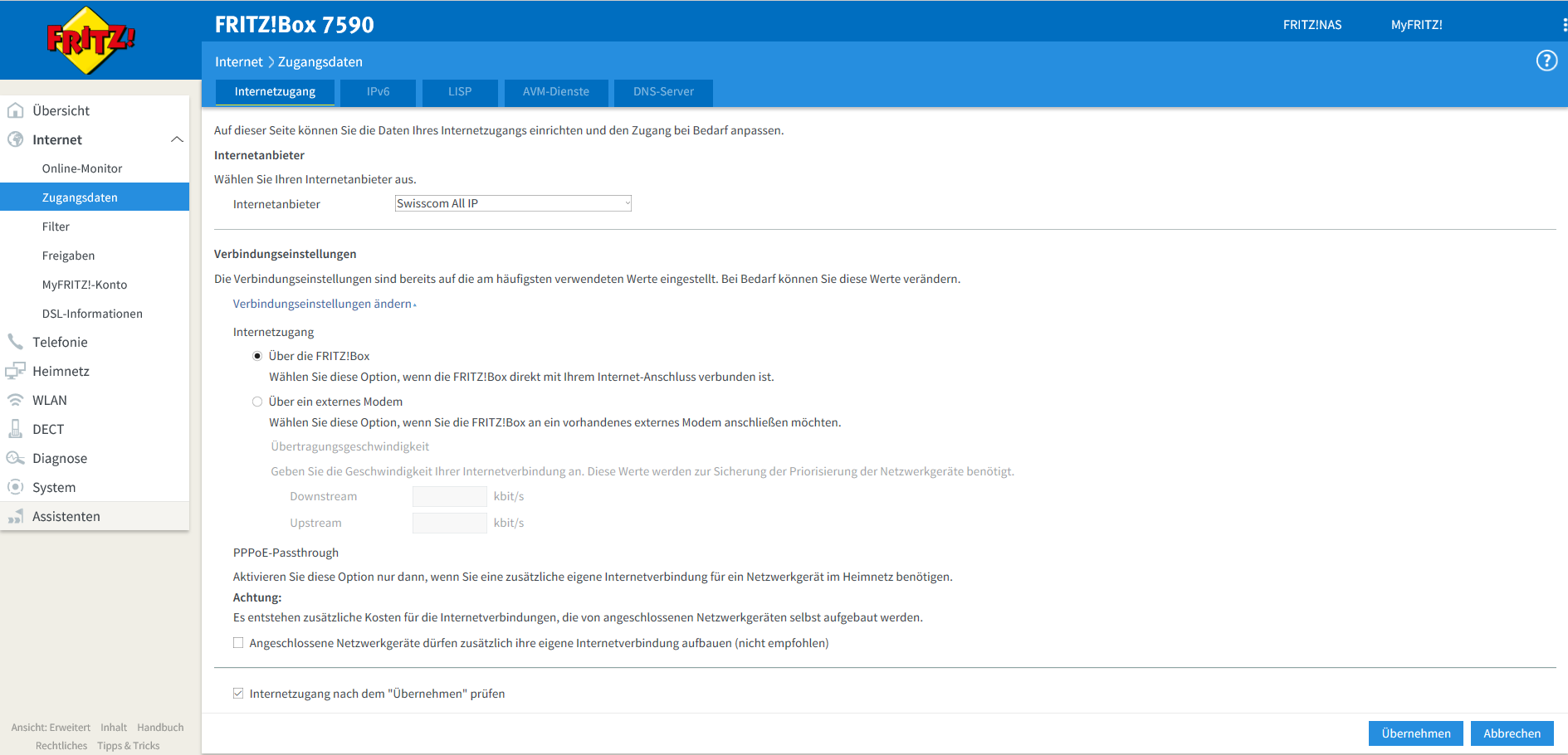This screenshot has width=1568, height=755.
Task: Click the WLAN wifi icon
Action: 15,400
